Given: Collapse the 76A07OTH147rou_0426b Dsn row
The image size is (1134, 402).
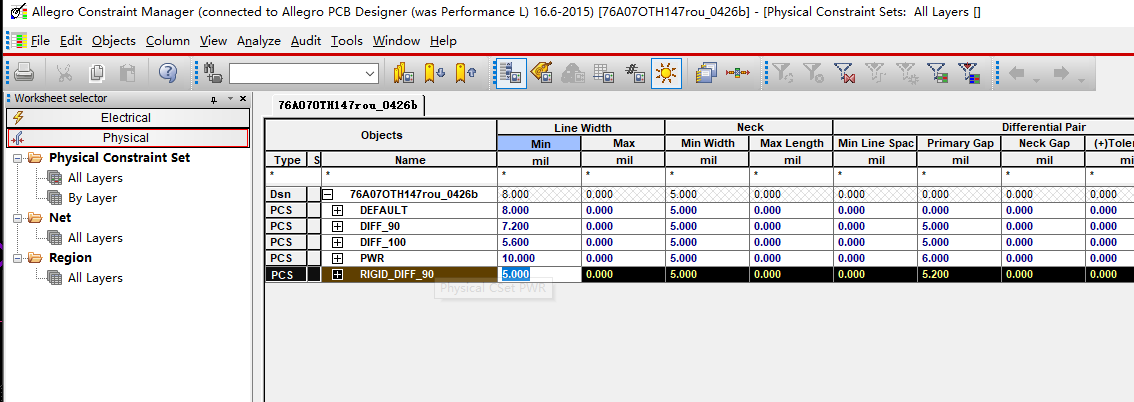Looking at the screenshot, I should (328, 194).
